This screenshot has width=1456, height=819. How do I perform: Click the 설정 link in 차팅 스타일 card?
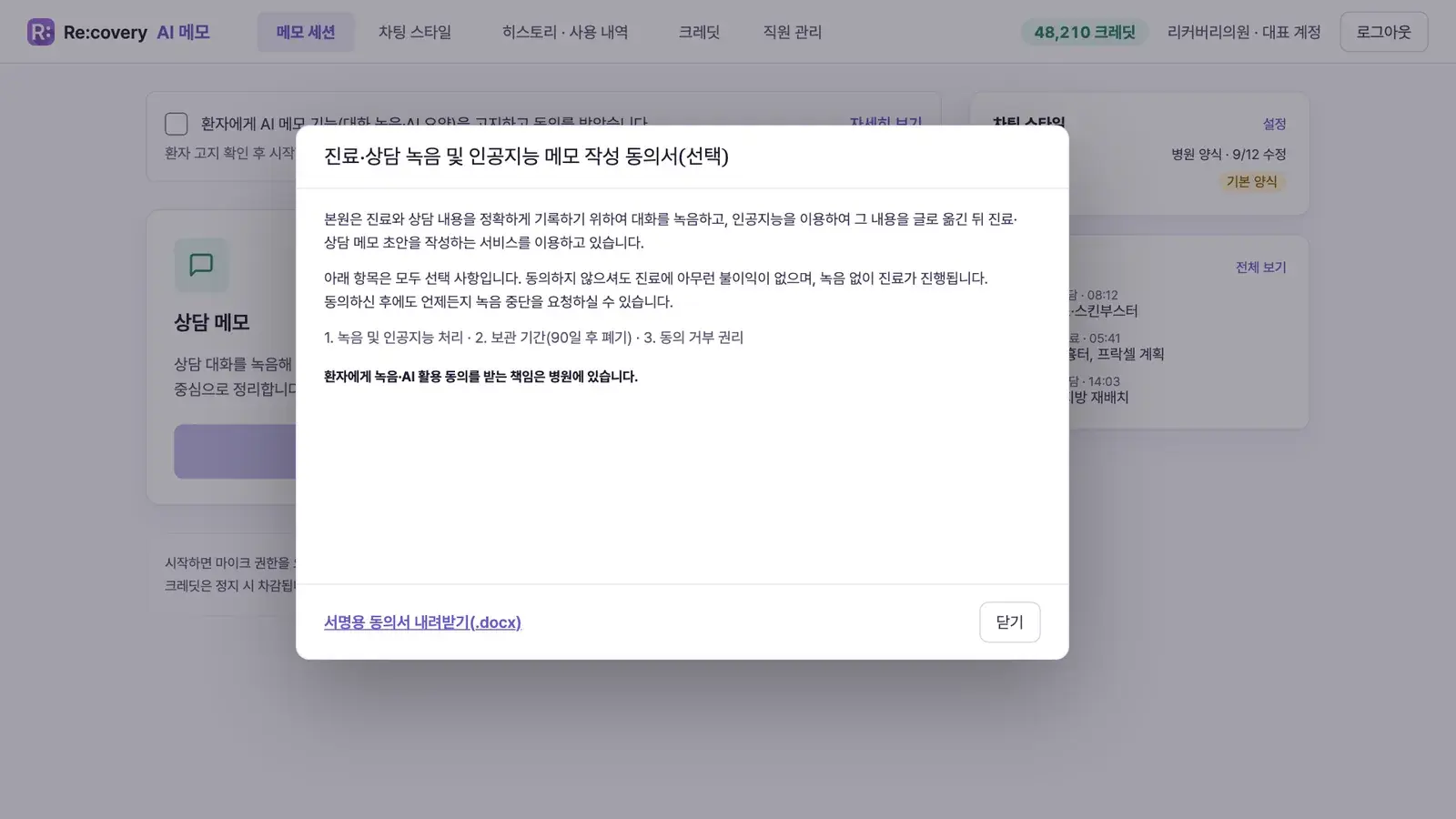1274,124
